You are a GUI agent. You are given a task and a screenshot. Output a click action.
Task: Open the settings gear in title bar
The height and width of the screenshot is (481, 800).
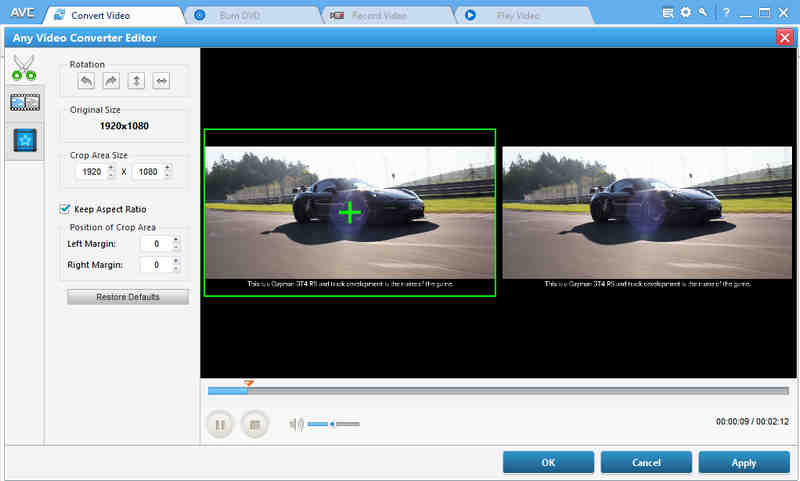coord(686,12)
